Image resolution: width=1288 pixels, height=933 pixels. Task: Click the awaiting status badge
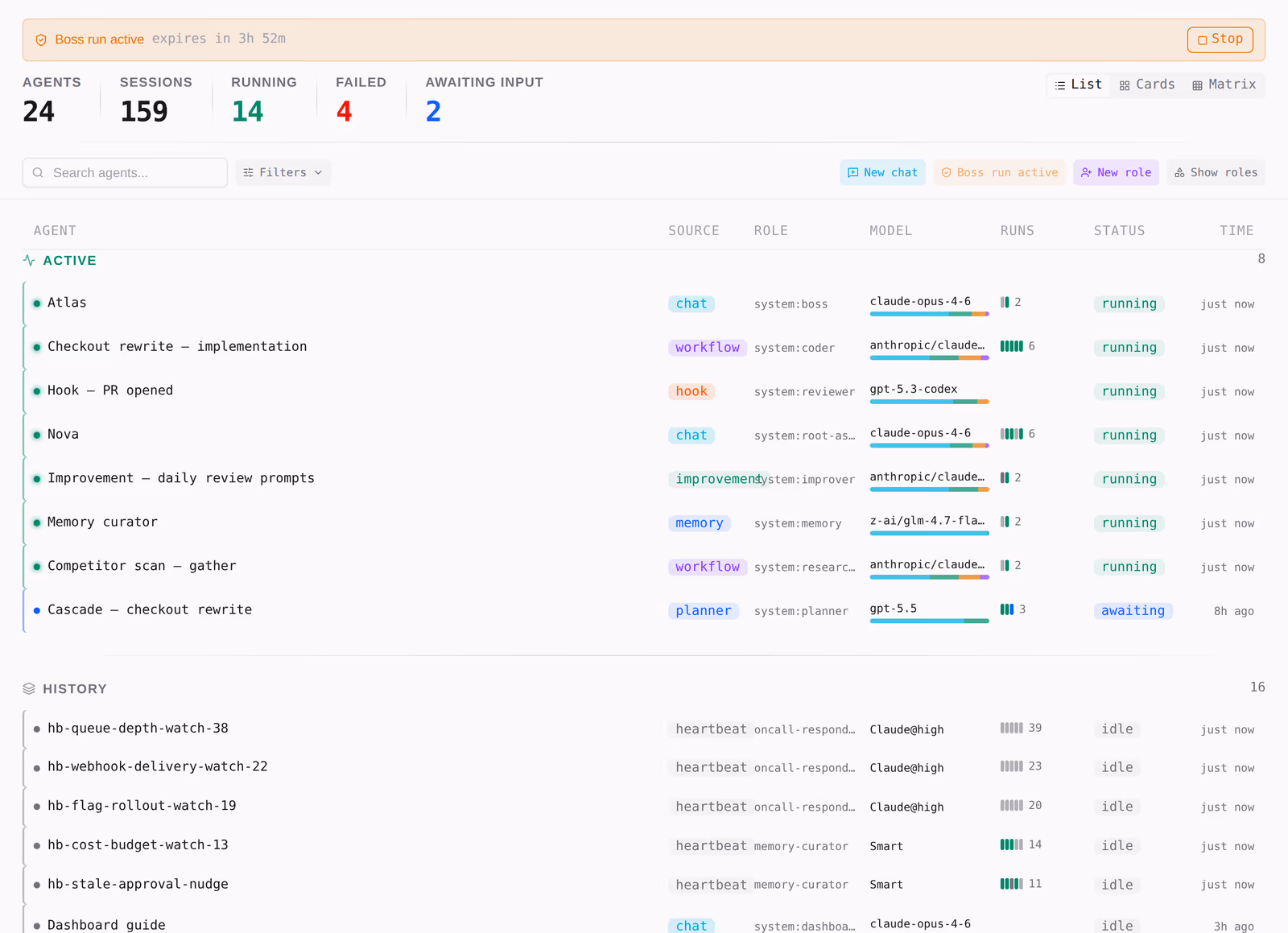coord(1133,611)
